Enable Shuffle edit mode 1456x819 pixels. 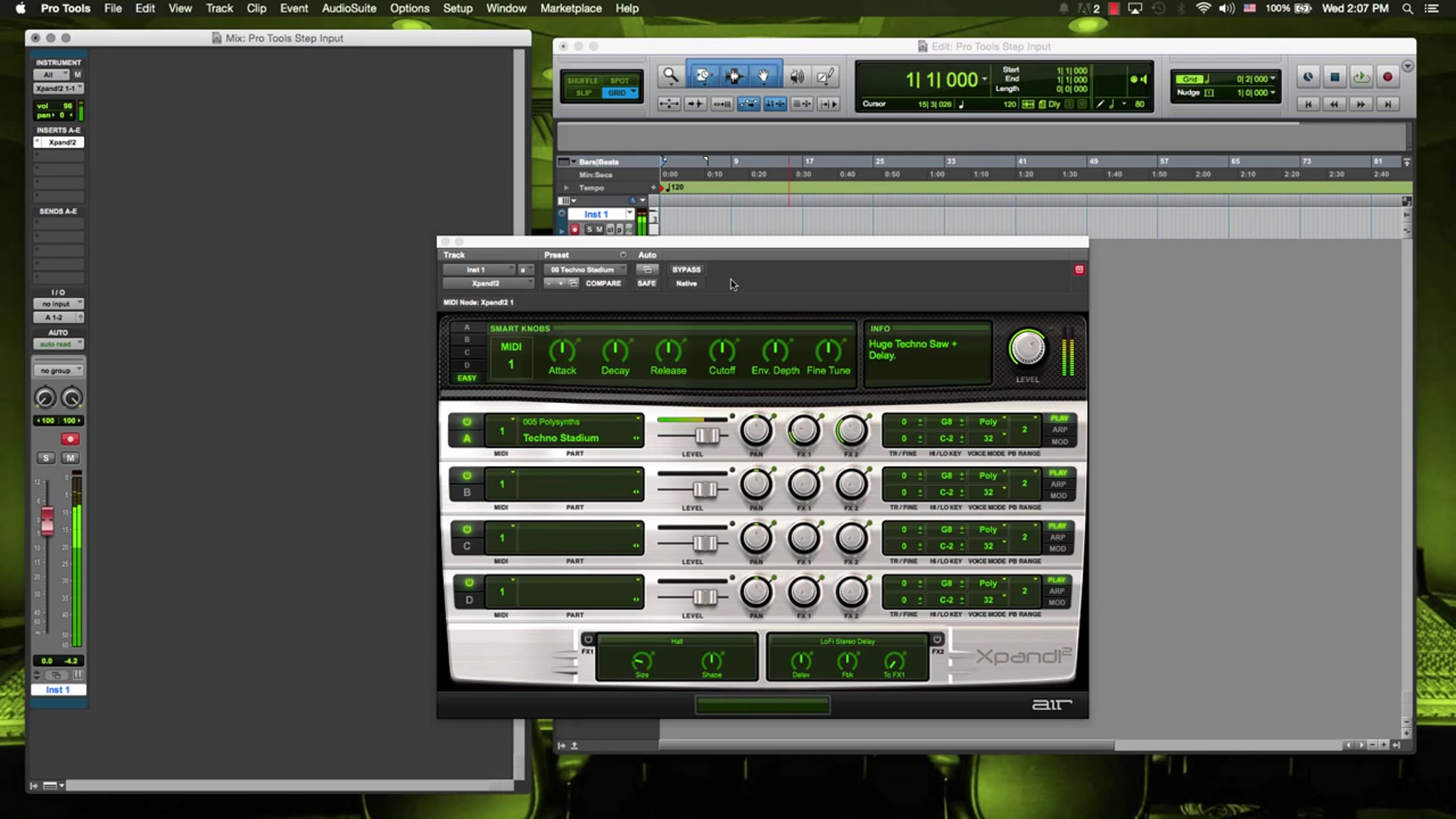[x=582, y=81]
